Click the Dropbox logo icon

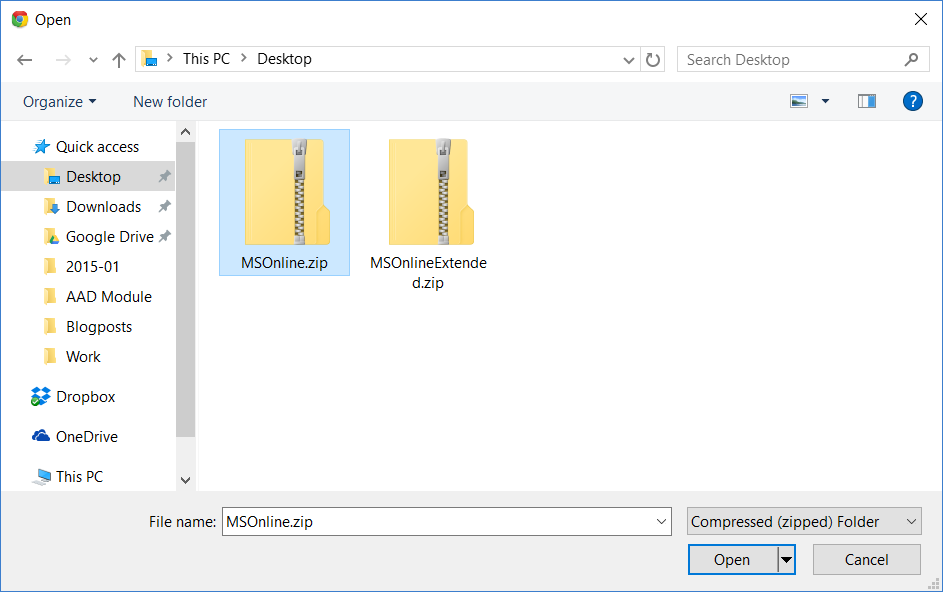40,396
